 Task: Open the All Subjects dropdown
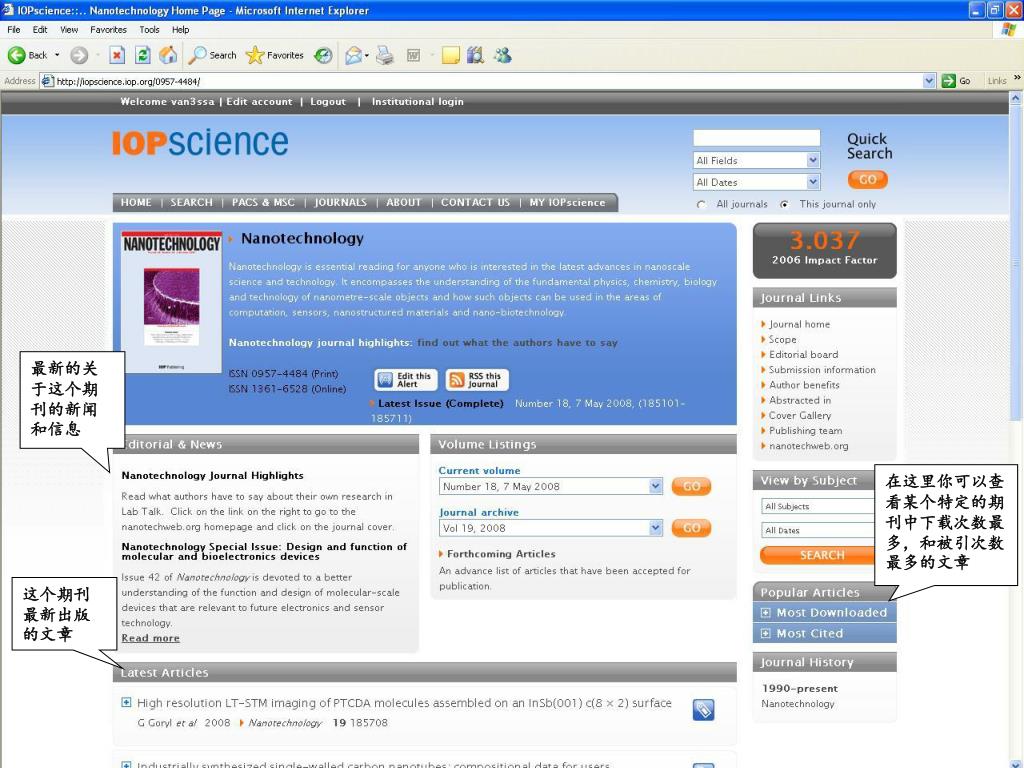click(818, 506)
